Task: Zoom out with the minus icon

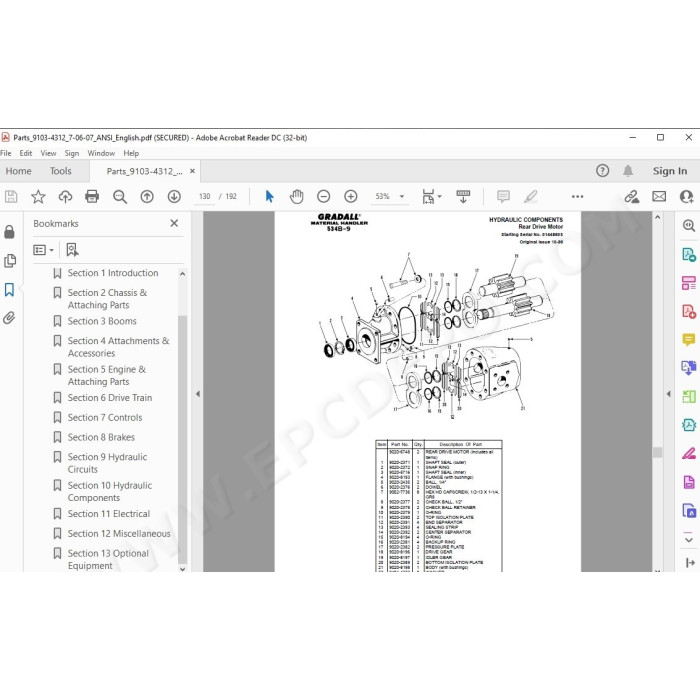Action: tap(324, 196)
